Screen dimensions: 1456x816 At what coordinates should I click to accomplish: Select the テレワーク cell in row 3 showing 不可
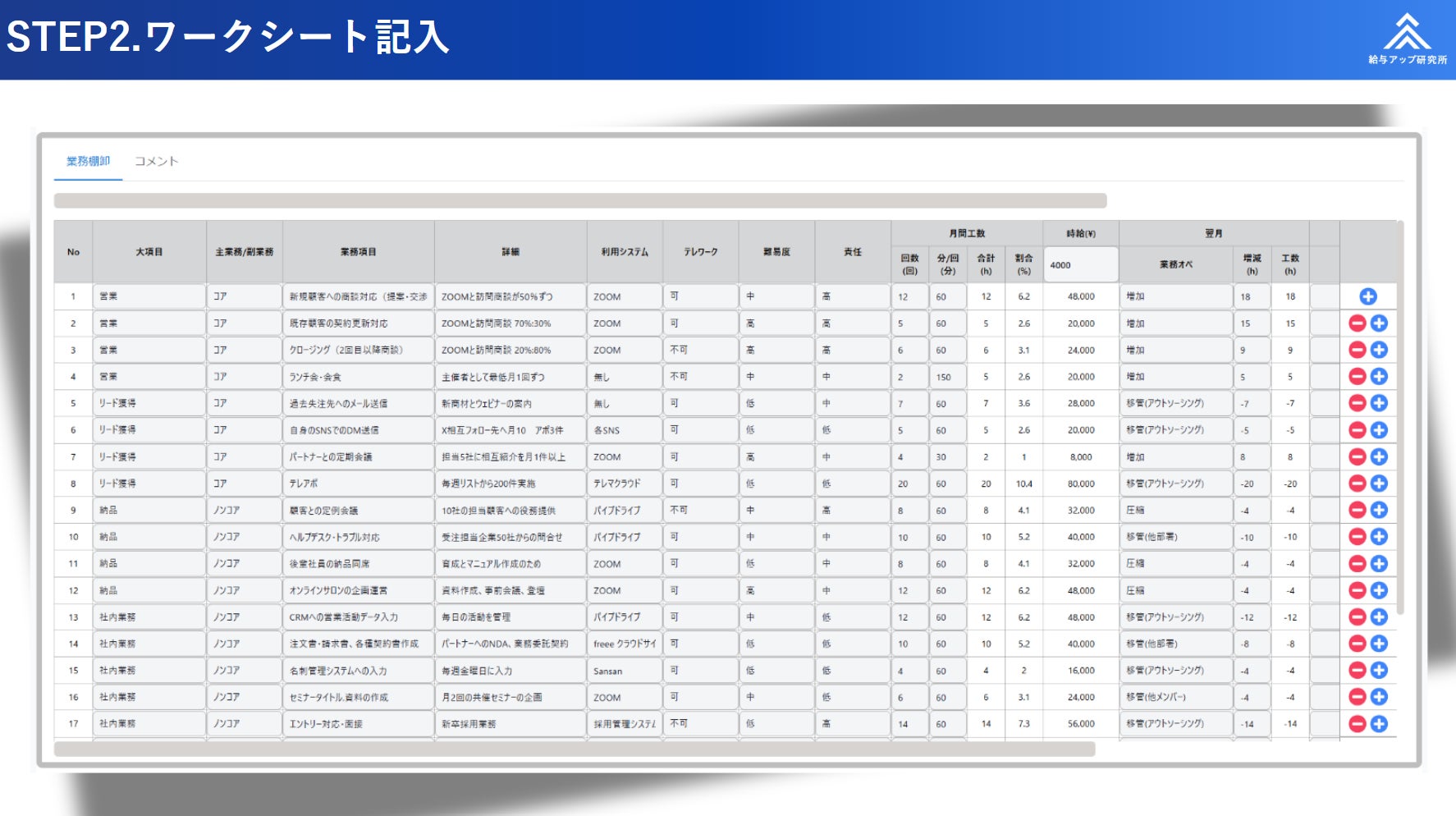(700, 350)
